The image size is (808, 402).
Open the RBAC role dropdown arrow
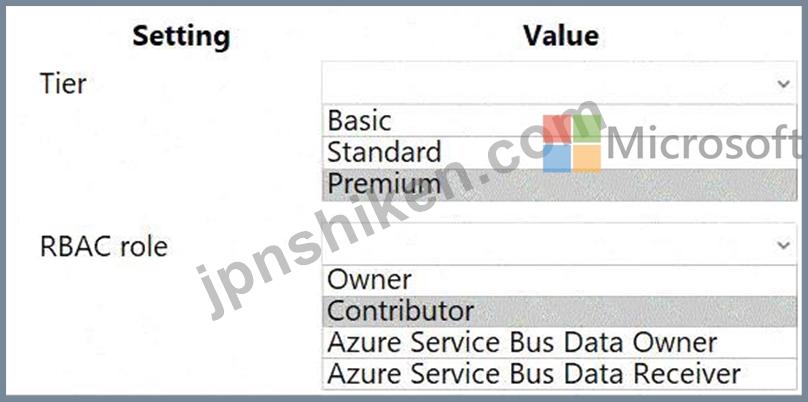(784, 244)
